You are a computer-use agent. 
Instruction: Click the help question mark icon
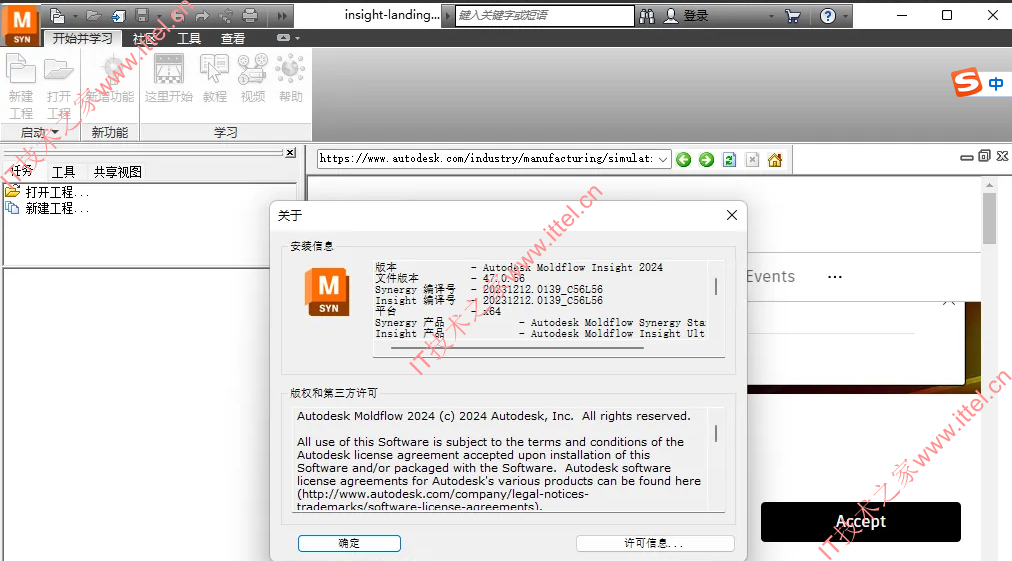pyautogui.click(x=828, y=16)
